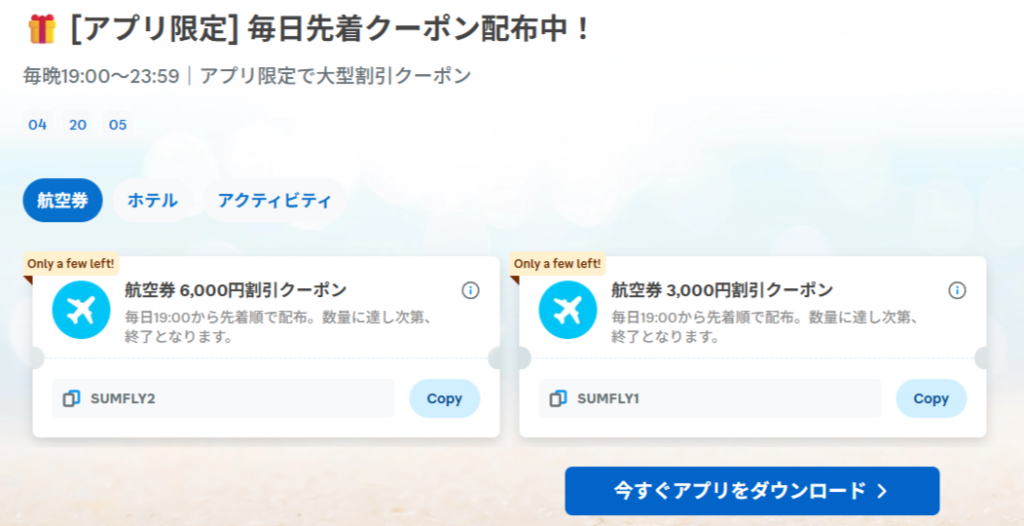Click the gift box icon in the heading
This screenshot has height=526, width=1024.
[42, 30]
